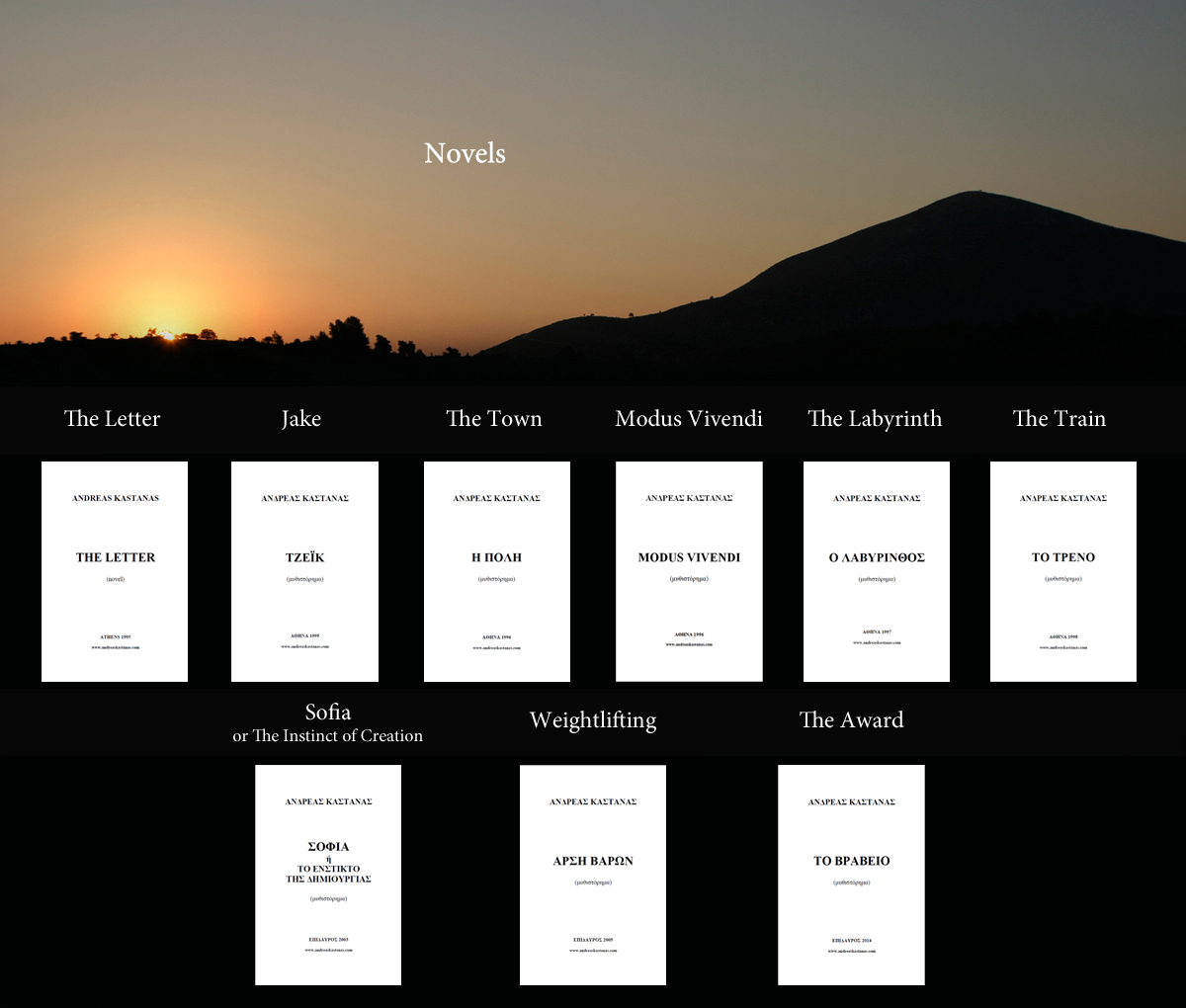Open 'Sofia' title link
Screen dimensions: 1186x1008
pos(328,713)
